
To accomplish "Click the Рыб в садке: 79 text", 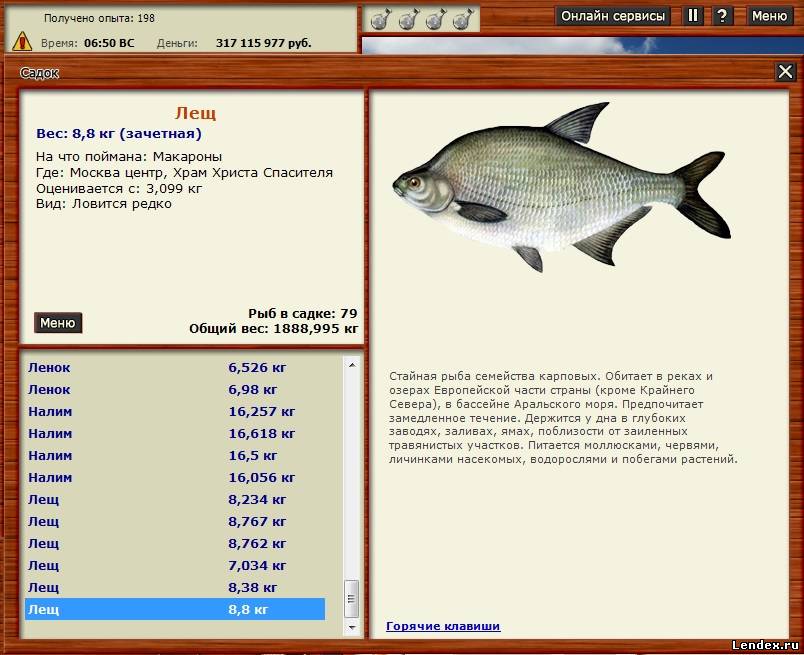I will click(x=303, y=313).
